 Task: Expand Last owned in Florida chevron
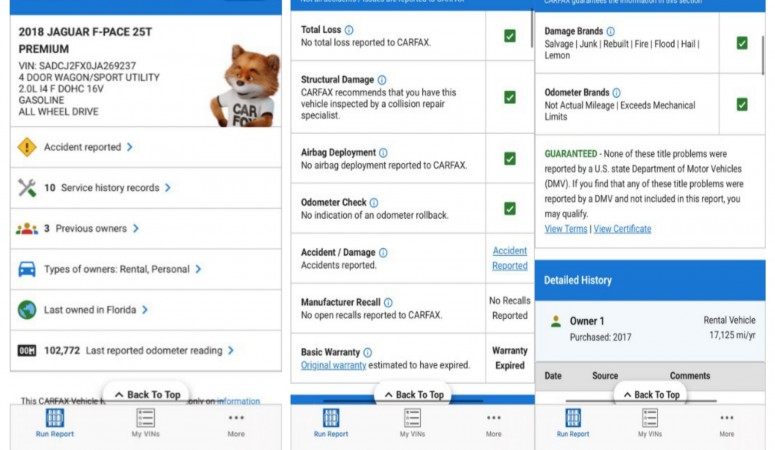point(144,310)
